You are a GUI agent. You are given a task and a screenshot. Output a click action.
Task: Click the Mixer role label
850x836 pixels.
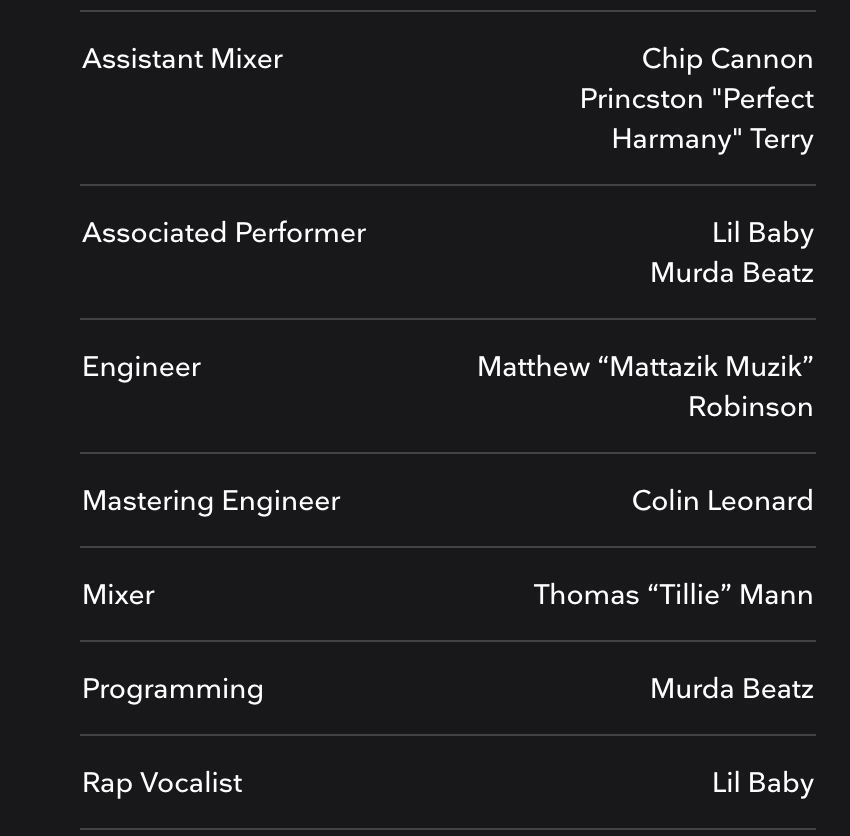tap(118, 595)
